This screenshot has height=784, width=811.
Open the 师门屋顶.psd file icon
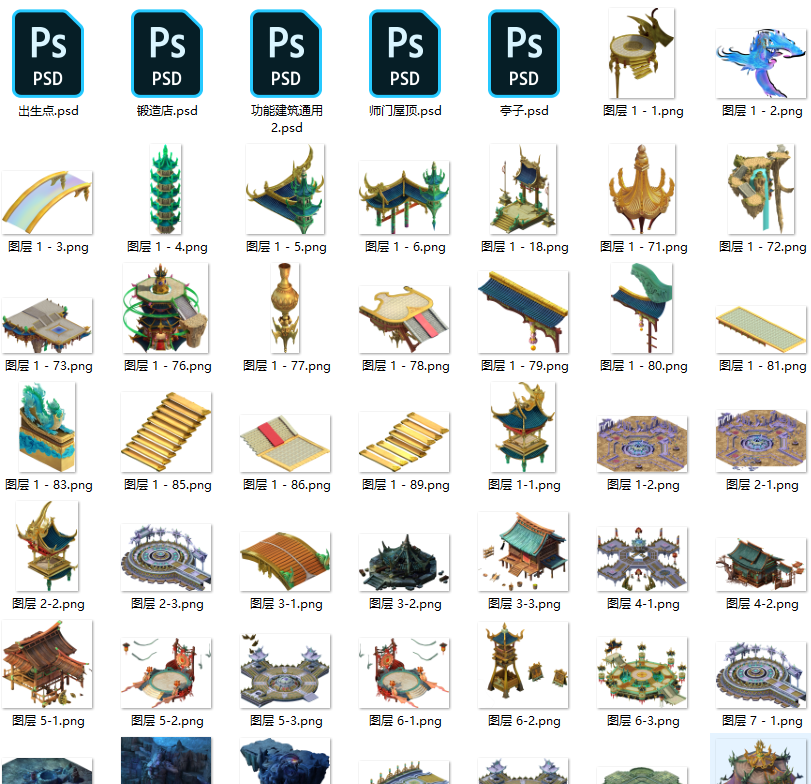tap(405, 54)
